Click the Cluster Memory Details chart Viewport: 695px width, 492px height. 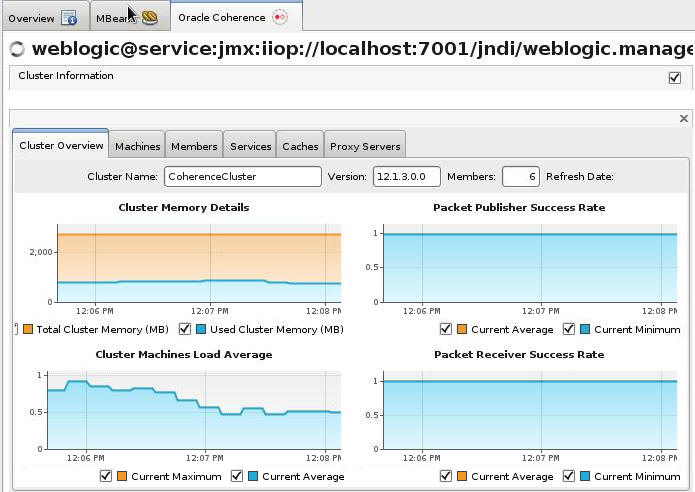click(199, 263)
